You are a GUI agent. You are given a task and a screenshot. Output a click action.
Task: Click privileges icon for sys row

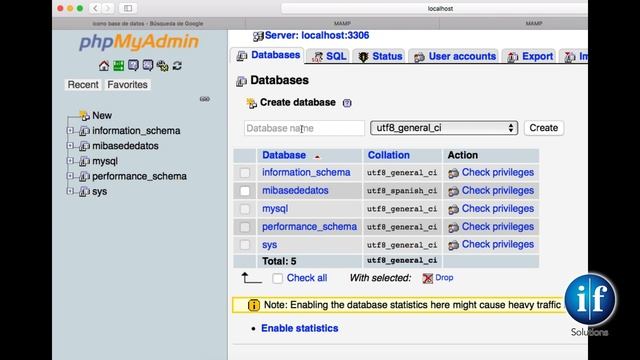pos(453,245)
